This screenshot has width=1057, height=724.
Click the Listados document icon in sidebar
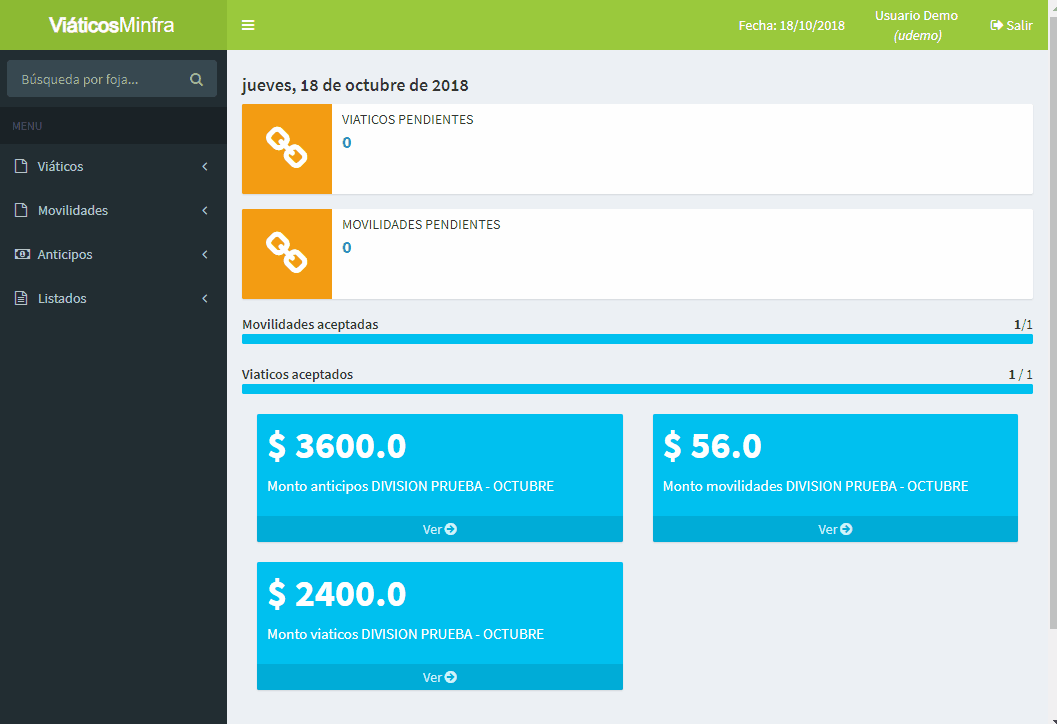point(21,299)
